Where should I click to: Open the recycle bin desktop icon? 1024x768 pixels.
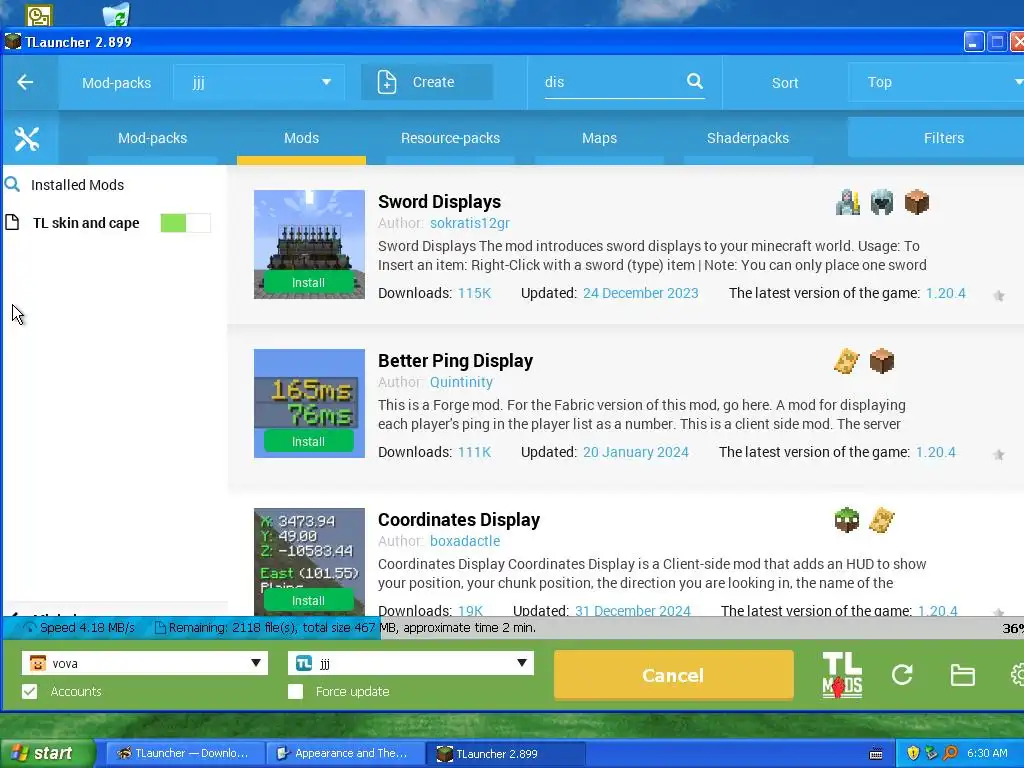[116, 14]
